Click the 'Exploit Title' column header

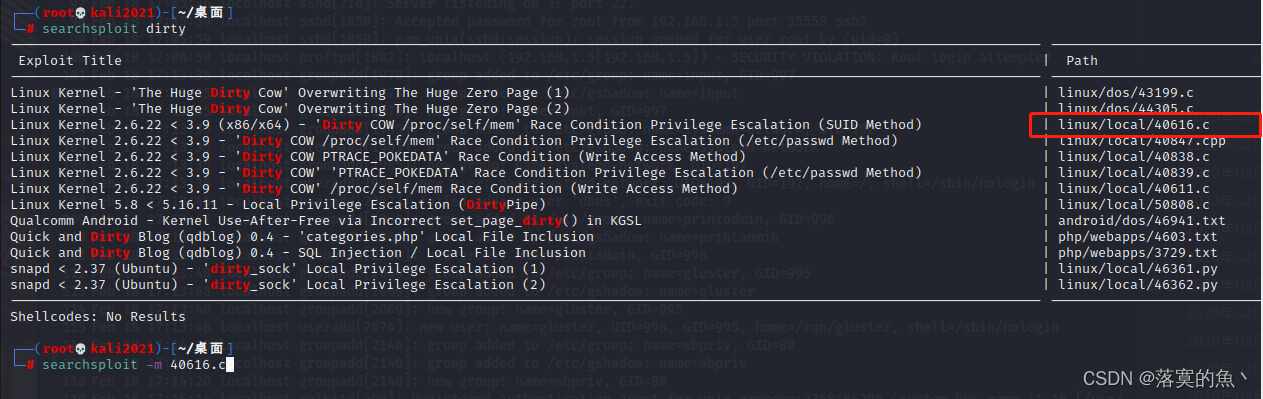69,61
